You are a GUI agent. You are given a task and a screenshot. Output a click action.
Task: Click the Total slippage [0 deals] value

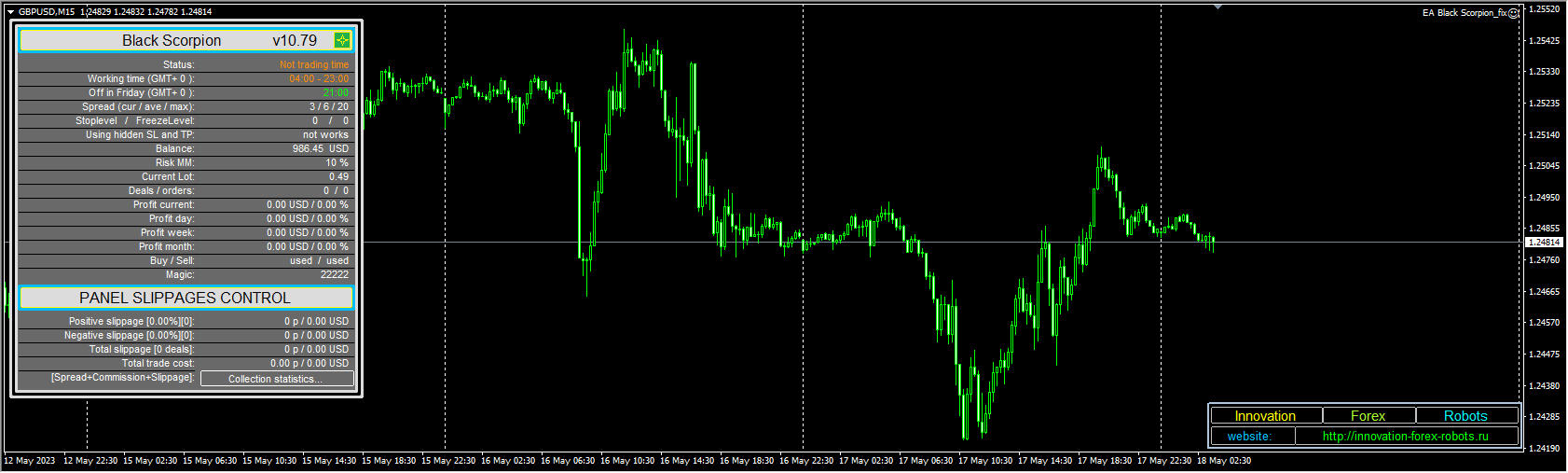(317, 349)
